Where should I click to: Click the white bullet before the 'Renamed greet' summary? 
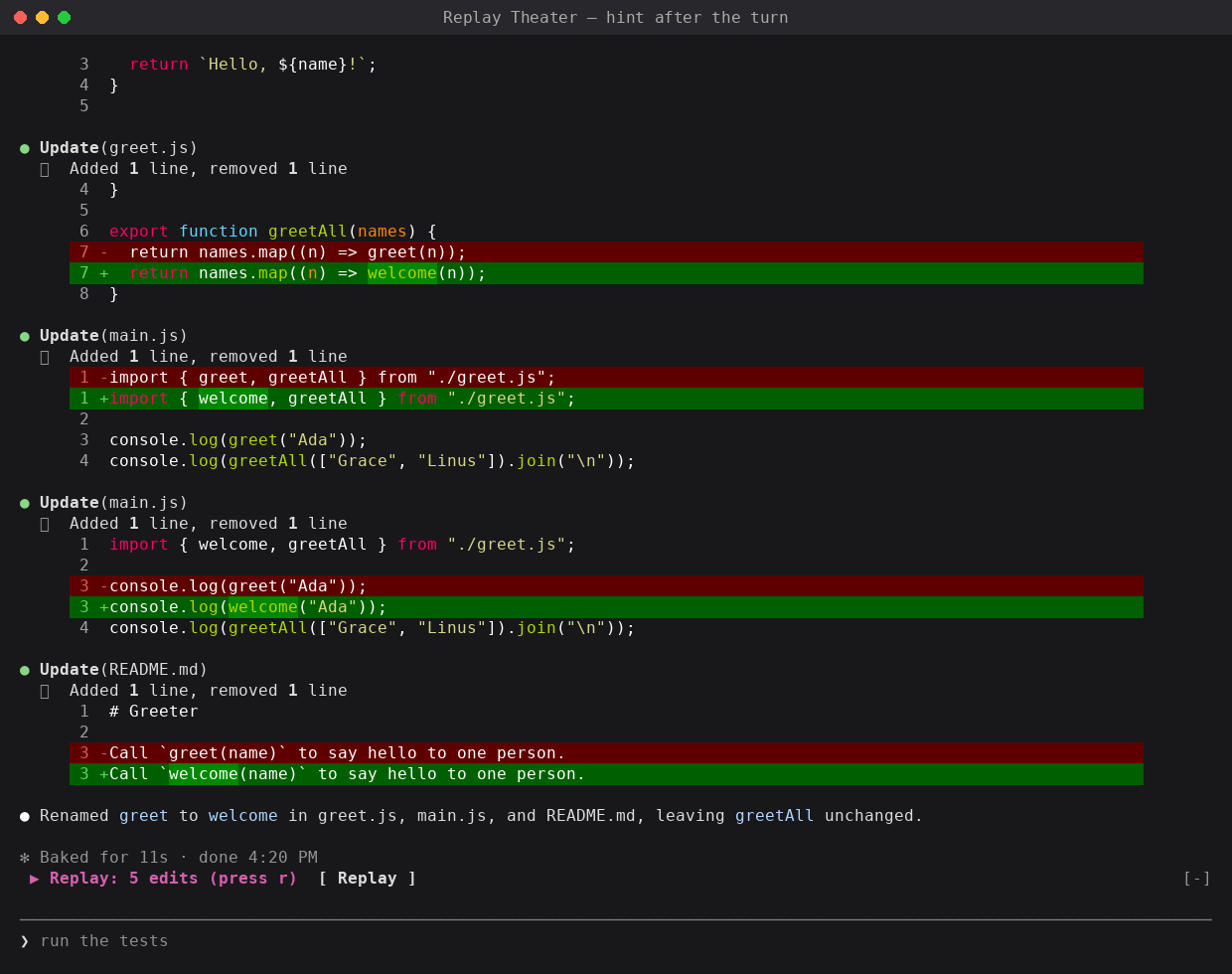(25, 816)
